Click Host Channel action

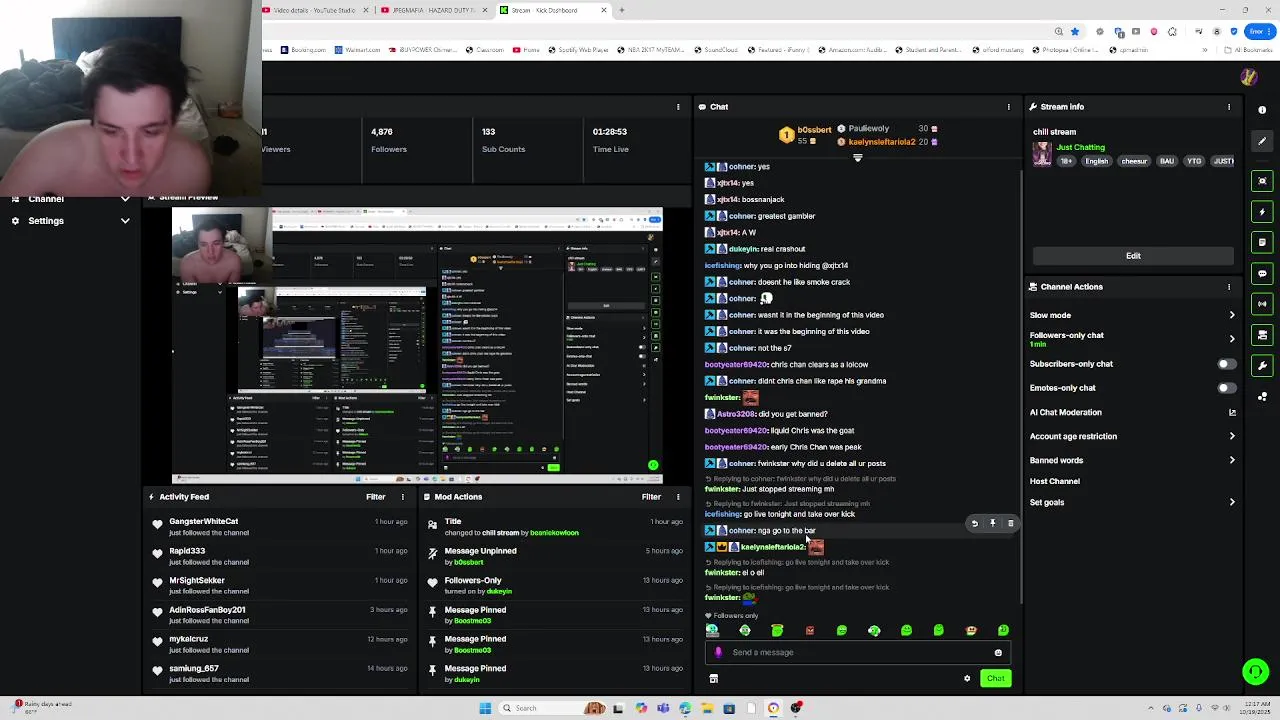pyautogui.click(x=1055, y=481)
